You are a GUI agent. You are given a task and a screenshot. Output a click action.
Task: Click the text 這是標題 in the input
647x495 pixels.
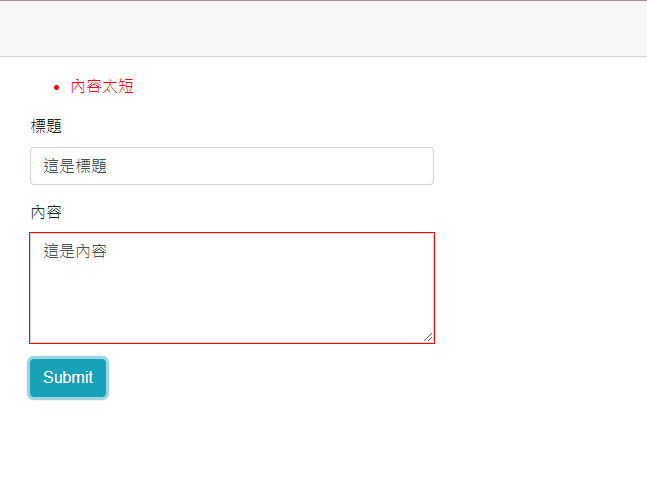tap(75, 167)
